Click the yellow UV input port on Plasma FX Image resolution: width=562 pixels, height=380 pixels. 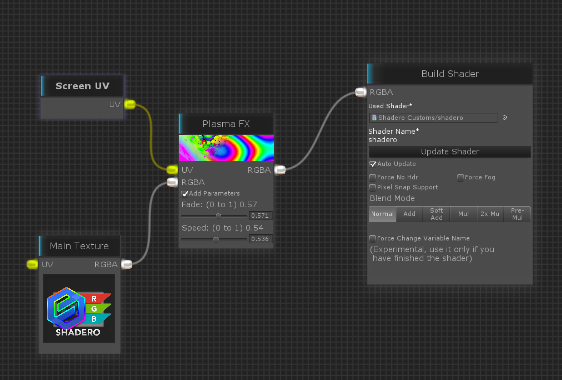[x=172, y=170]
